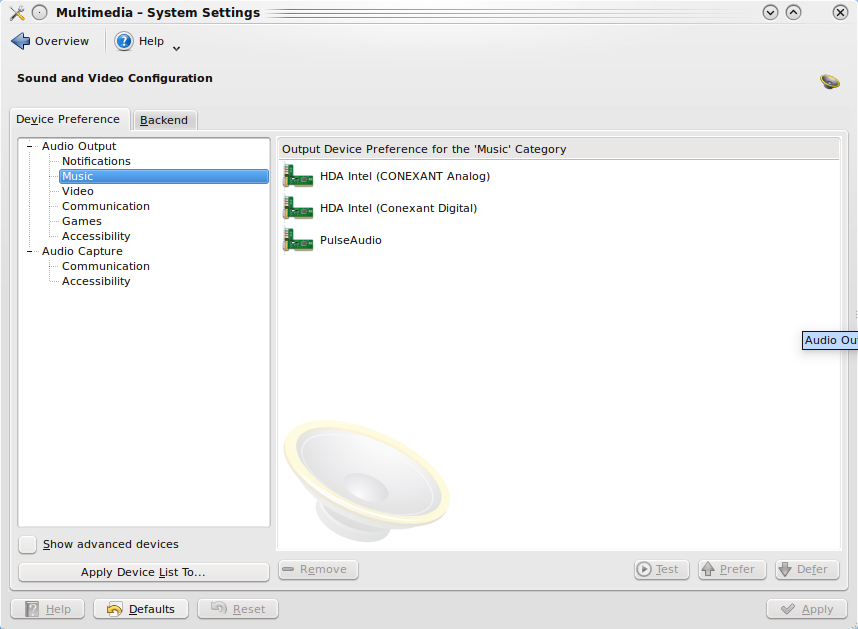
Task: Select Accessibility under Audio Capture
Action: click(96, 281)
